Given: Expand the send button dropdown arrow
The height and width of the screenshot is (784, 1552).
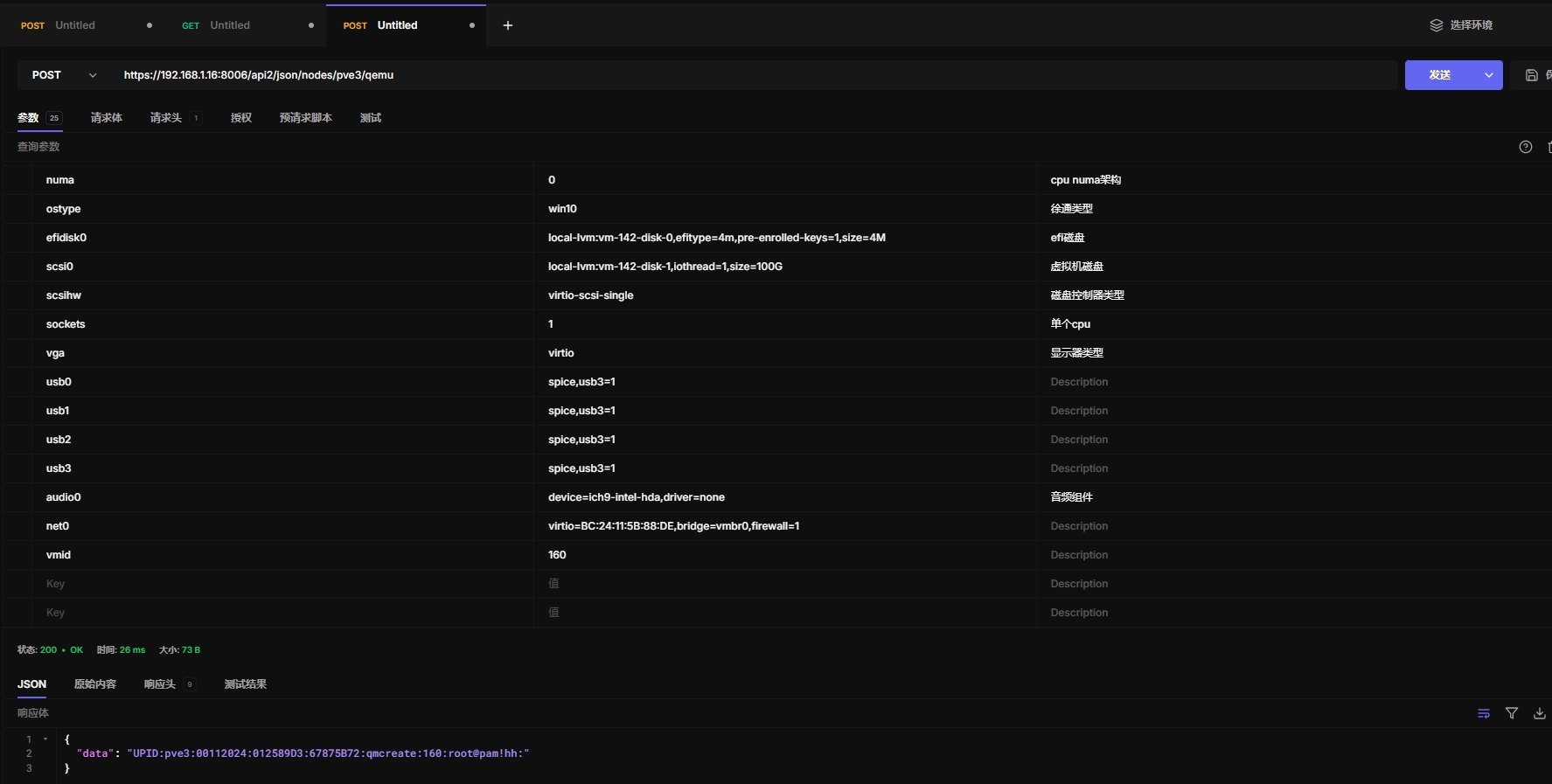Looking at the screenshot, I should 1488,75.
